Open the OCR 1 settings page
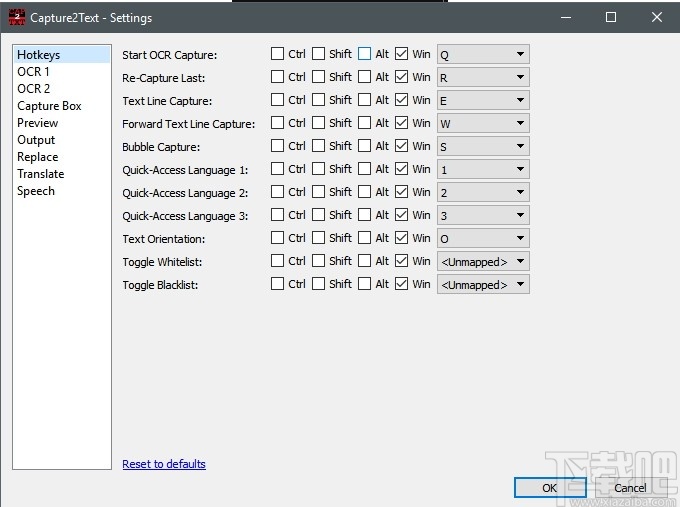Image resolution: width=680 pixels, height=507 pixels. pos(62,72)
